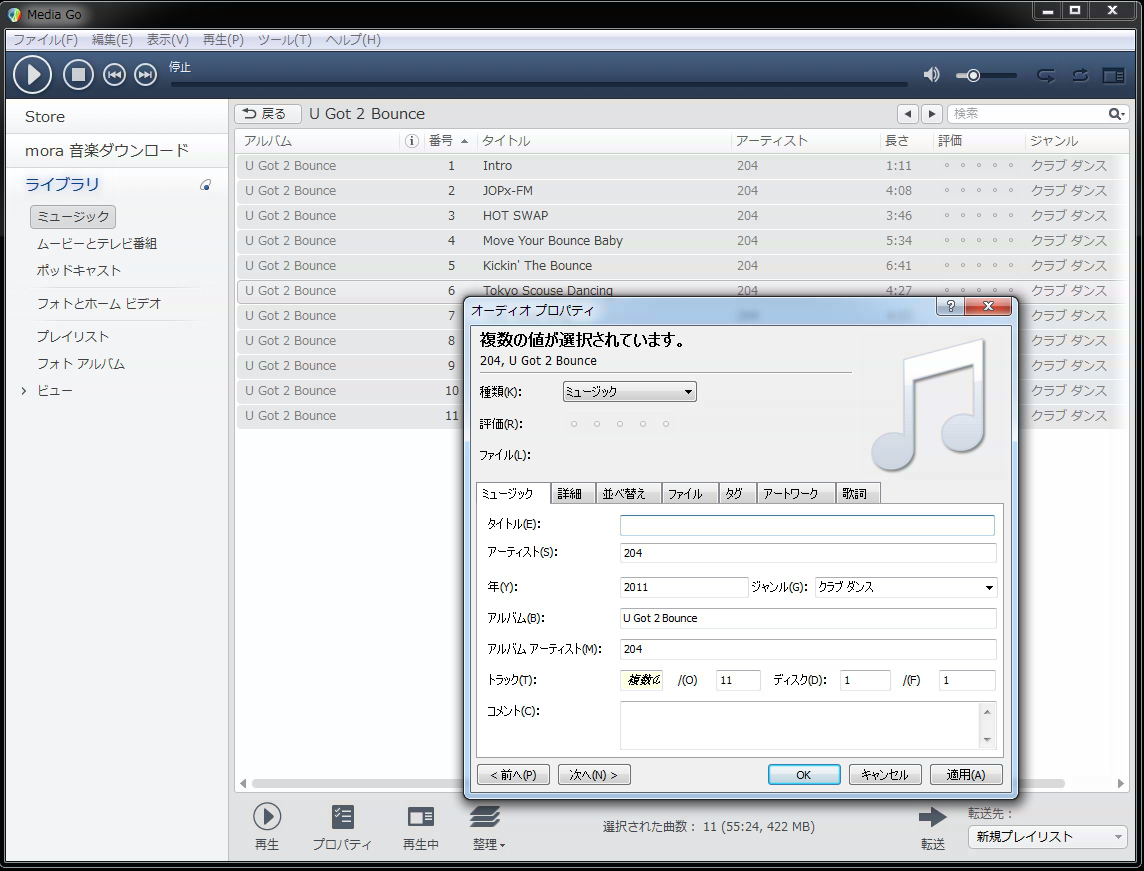Select the Intro track row
1144x871 pixels.
point(681,166)
